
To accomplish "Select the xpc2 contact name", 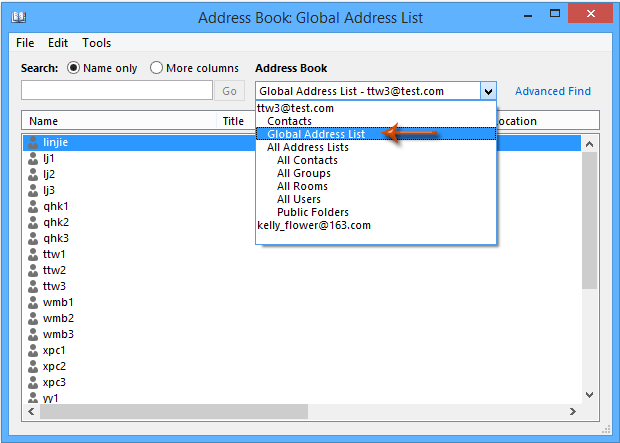I will point(55,366).
